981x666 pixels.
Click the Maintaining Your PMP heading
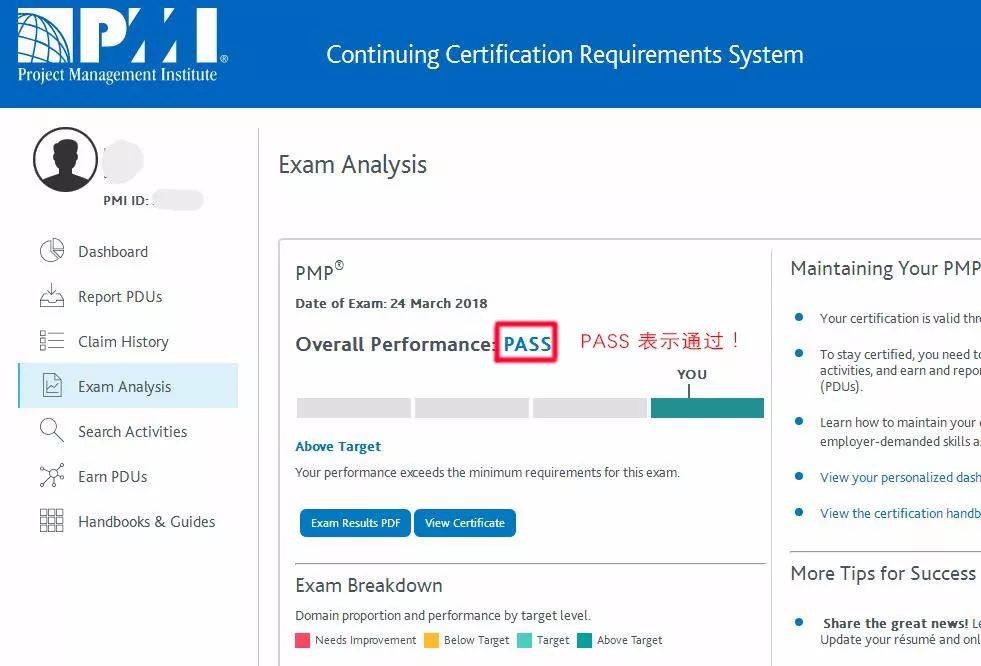tap(885, 268)
